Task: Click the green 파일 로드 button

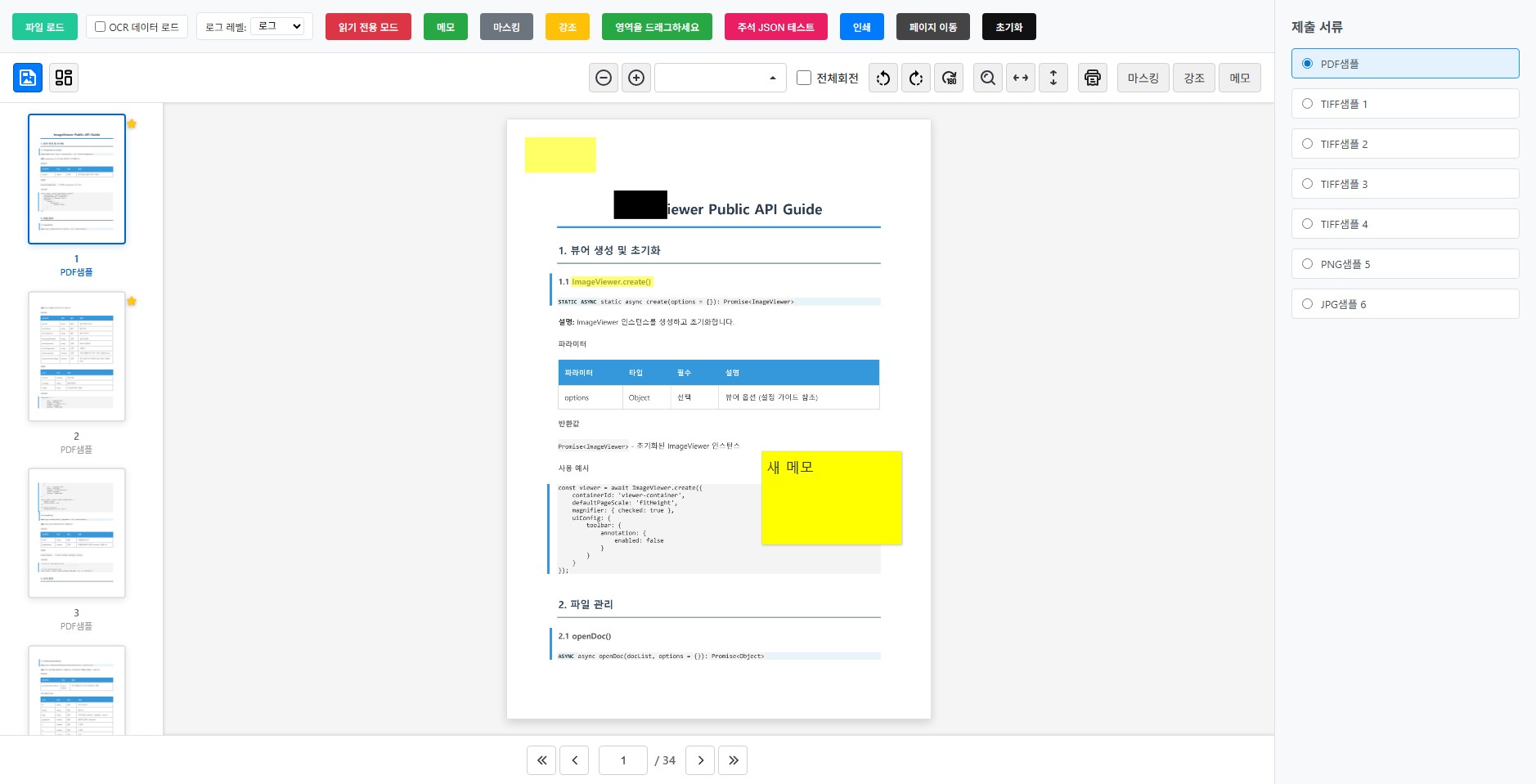Action: coord(45,27)
